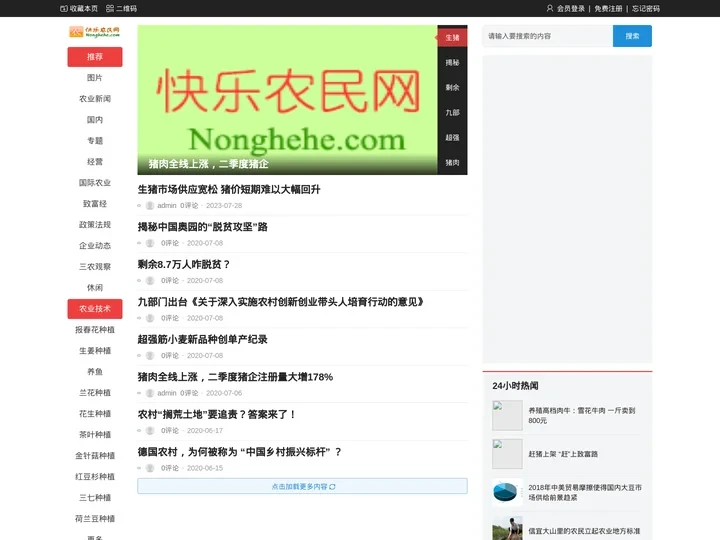Viewport: 720px width, 540px height.
Task: Select the 猪肉 slide tab
Action: tap(452, 163)
